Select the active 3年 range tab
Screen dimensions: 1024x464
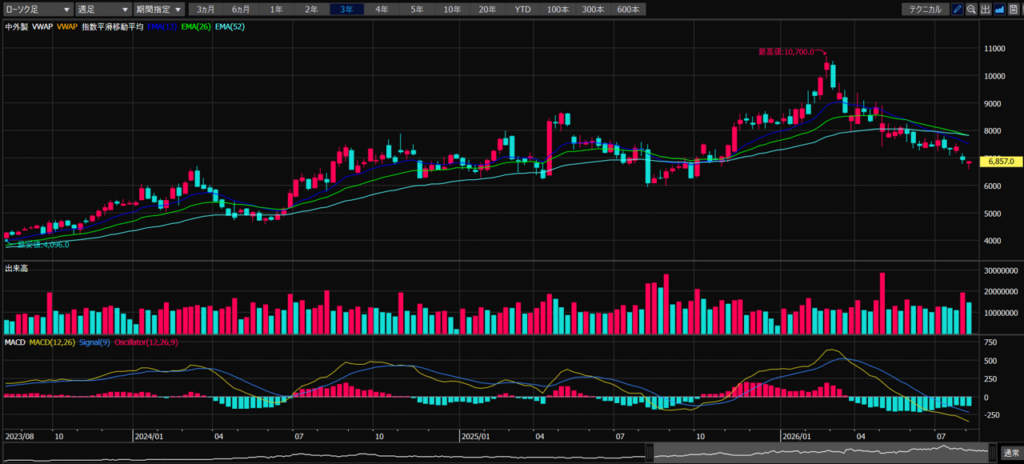347,9
